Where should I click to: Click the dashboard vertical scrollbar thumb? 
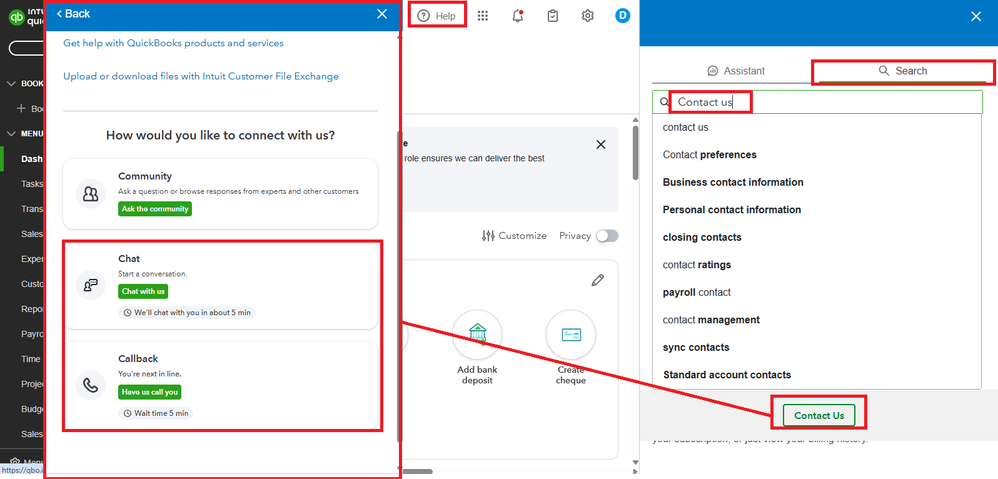coord(635,153)
